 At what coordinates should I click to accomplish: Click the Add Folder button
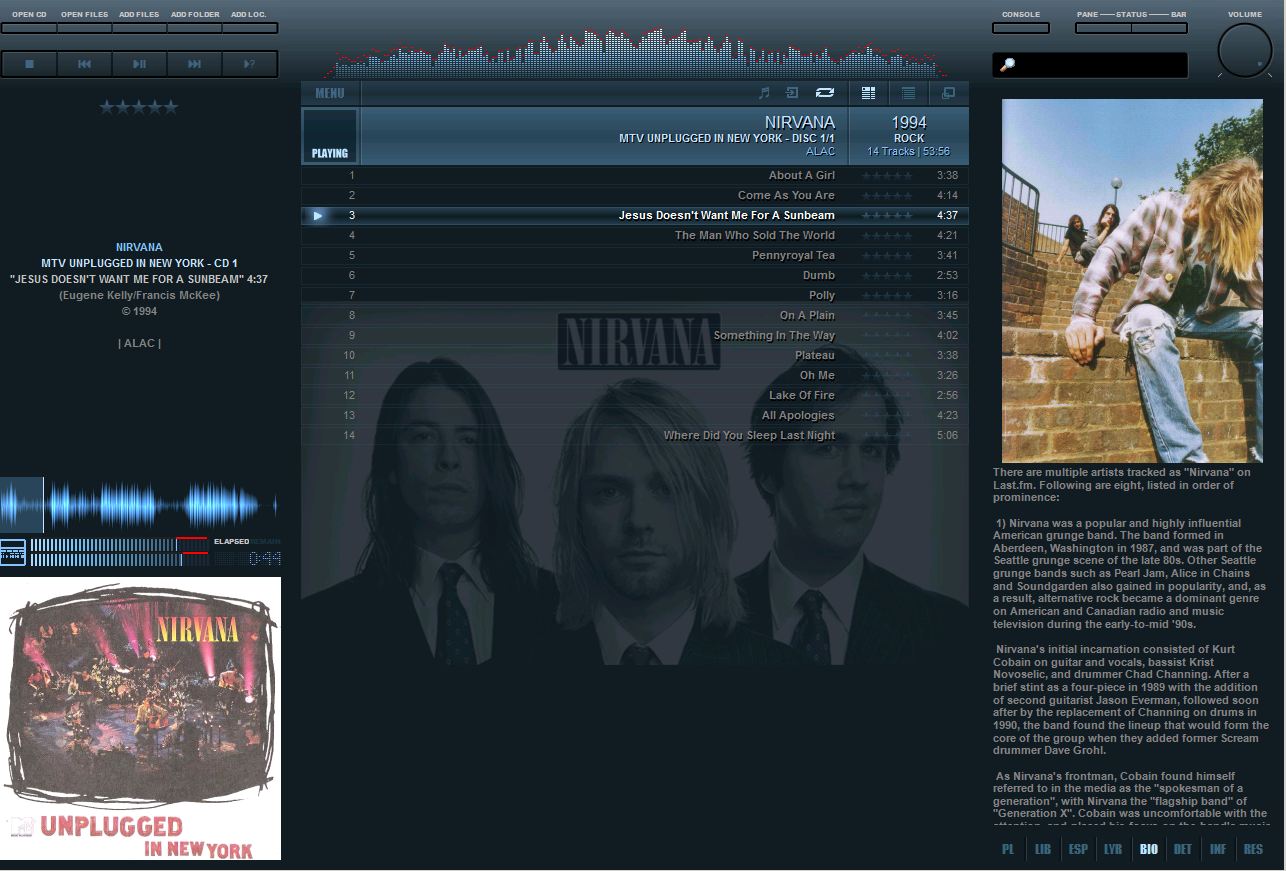[x=194, y=28]
